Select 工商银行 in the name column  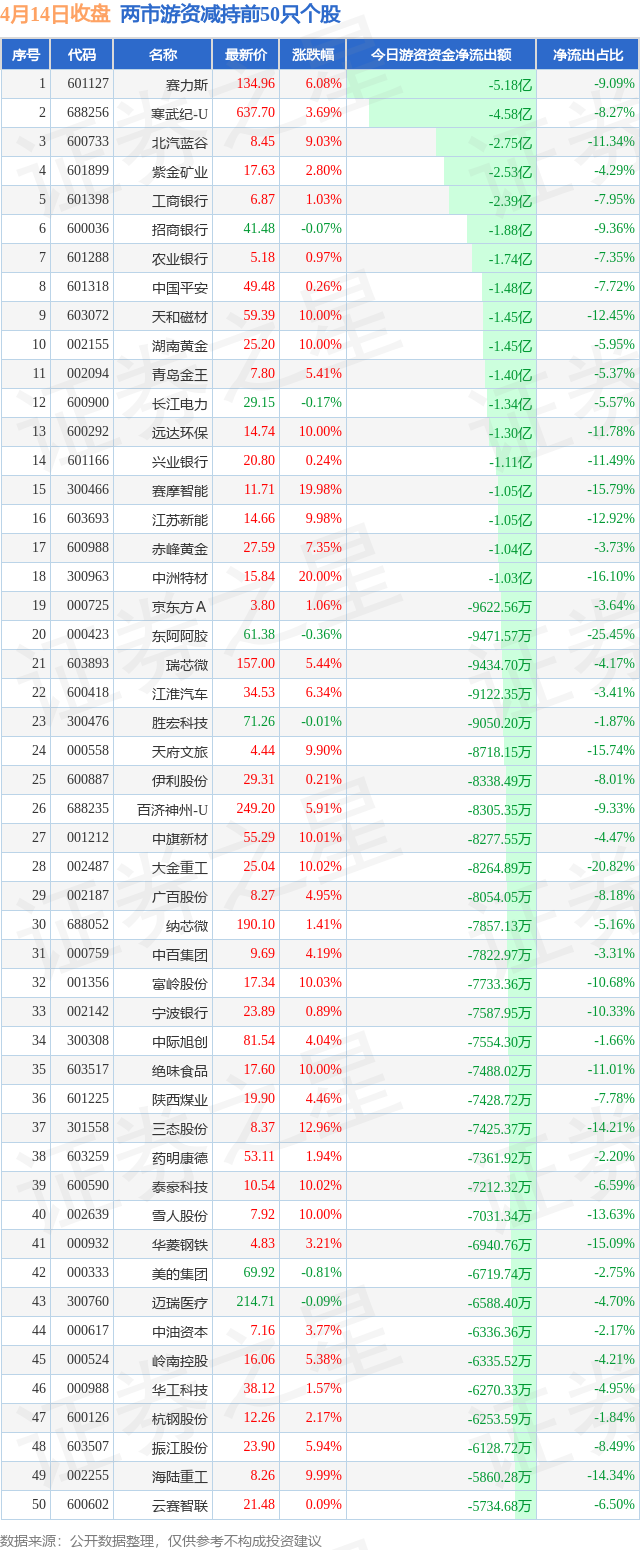click(x=180, y=201)
